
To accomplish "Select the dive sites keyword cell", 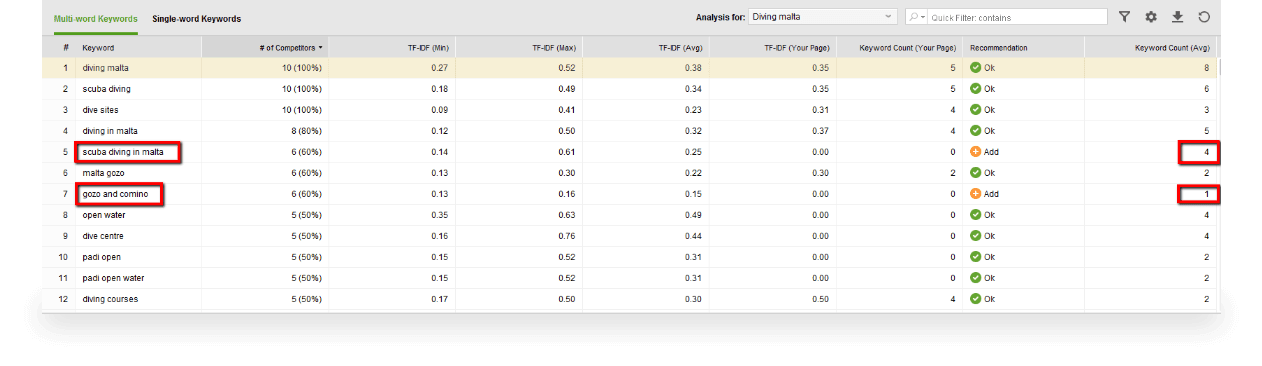I will pos(139,110).
